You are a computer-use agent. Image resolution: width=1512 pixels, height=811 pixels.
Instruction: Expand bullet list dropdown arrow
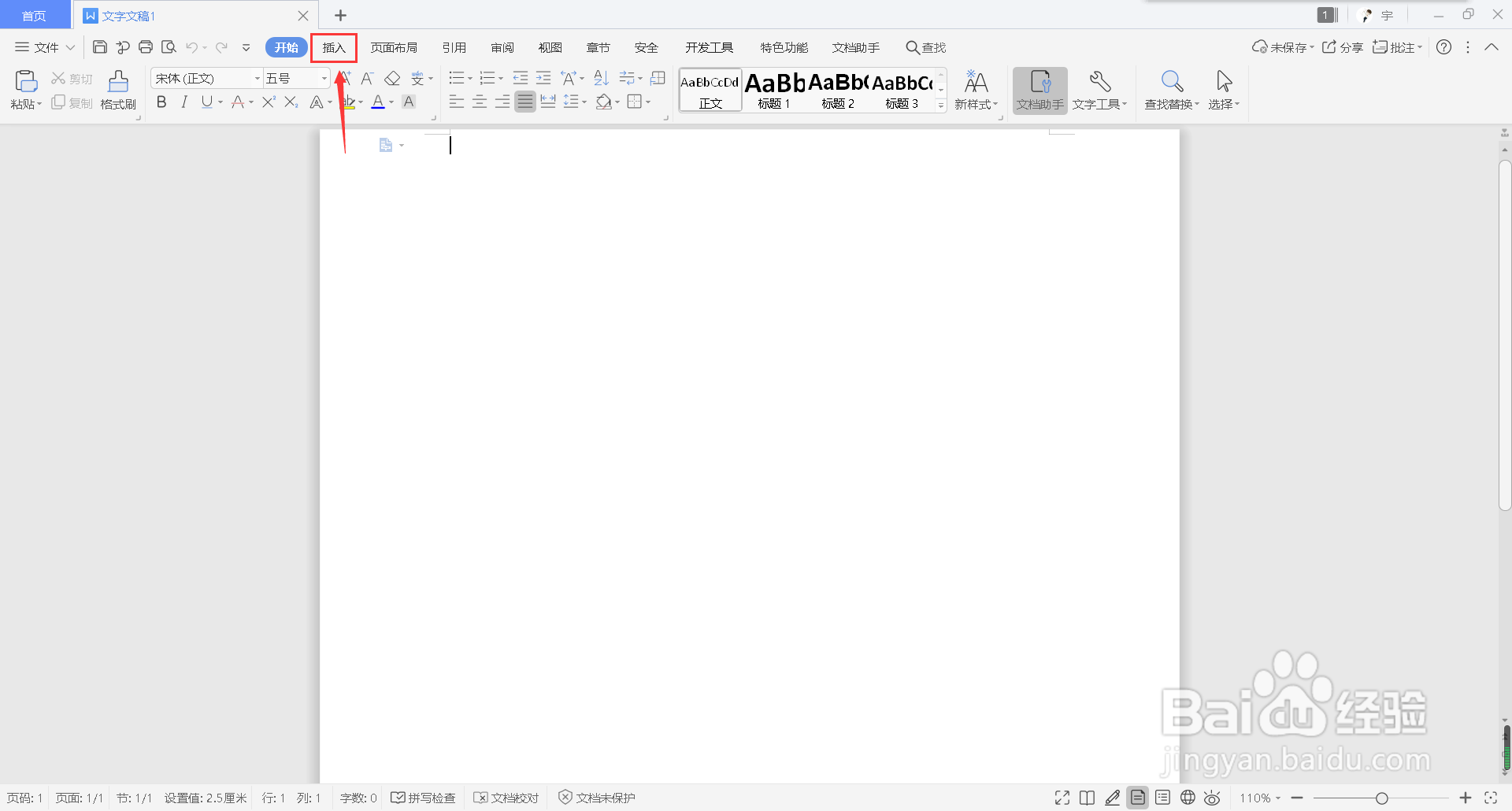click(x=470, y=79)
